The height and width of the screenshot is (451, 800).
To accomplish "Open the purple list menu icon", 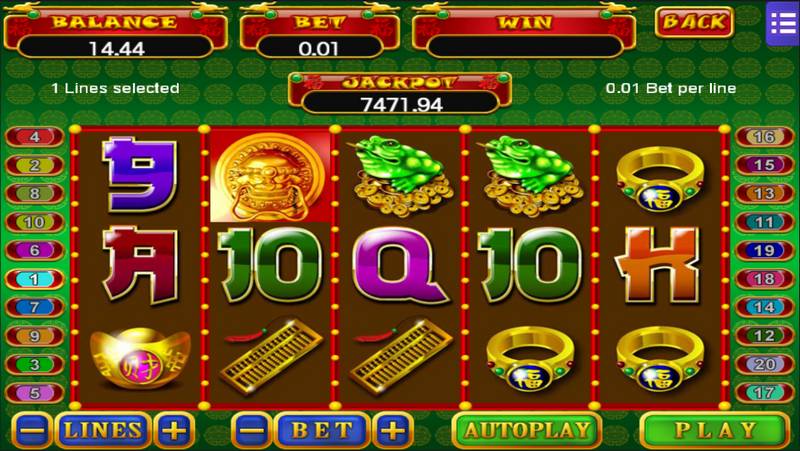I will (782, 23).
